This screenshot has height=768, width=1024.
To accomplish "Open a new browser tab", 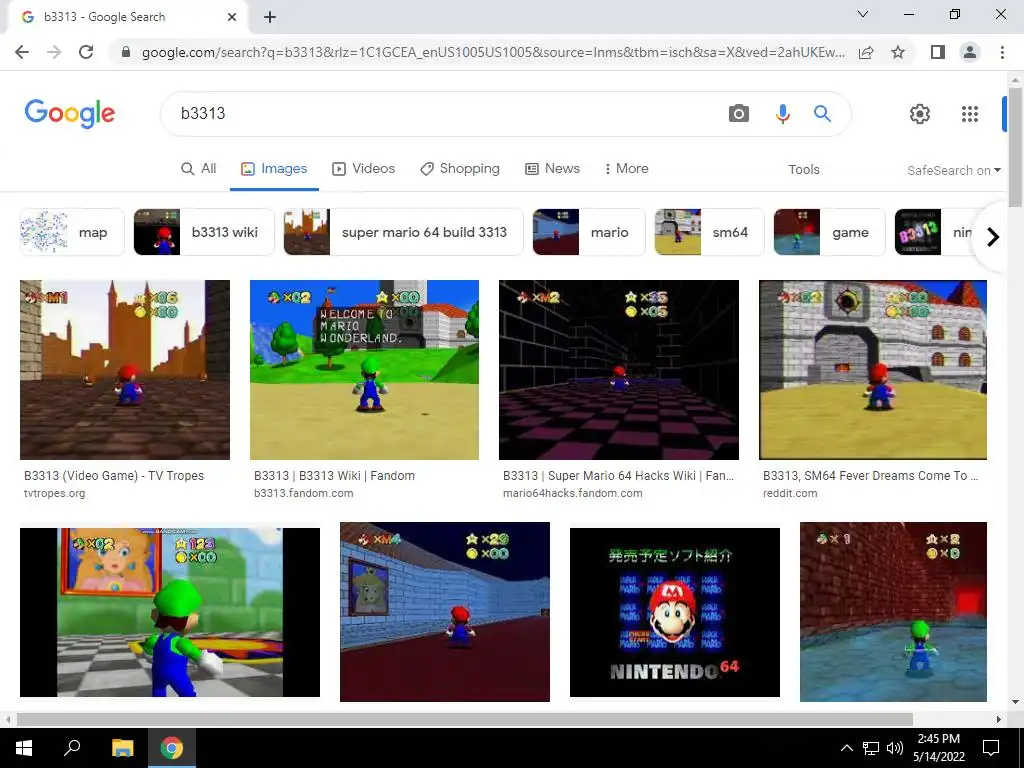I will (x=270, y=18).
